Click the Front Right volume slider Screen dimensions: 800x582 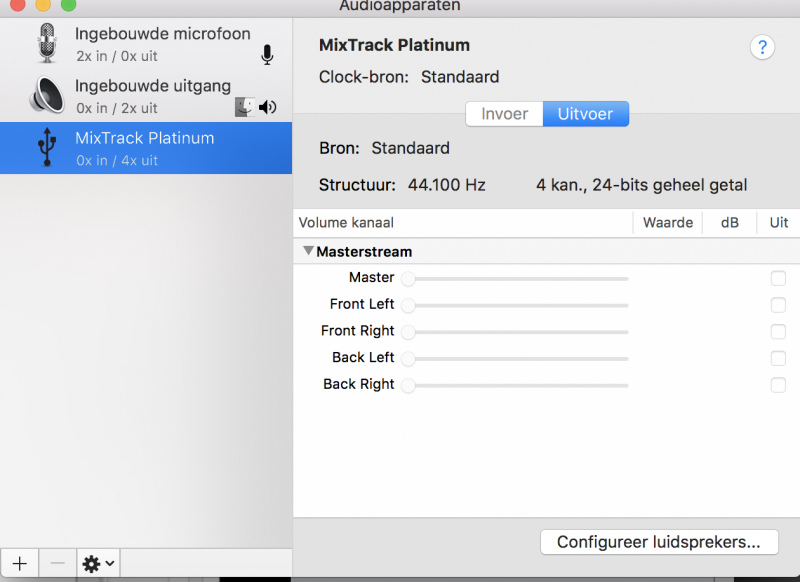pos(515,332)
